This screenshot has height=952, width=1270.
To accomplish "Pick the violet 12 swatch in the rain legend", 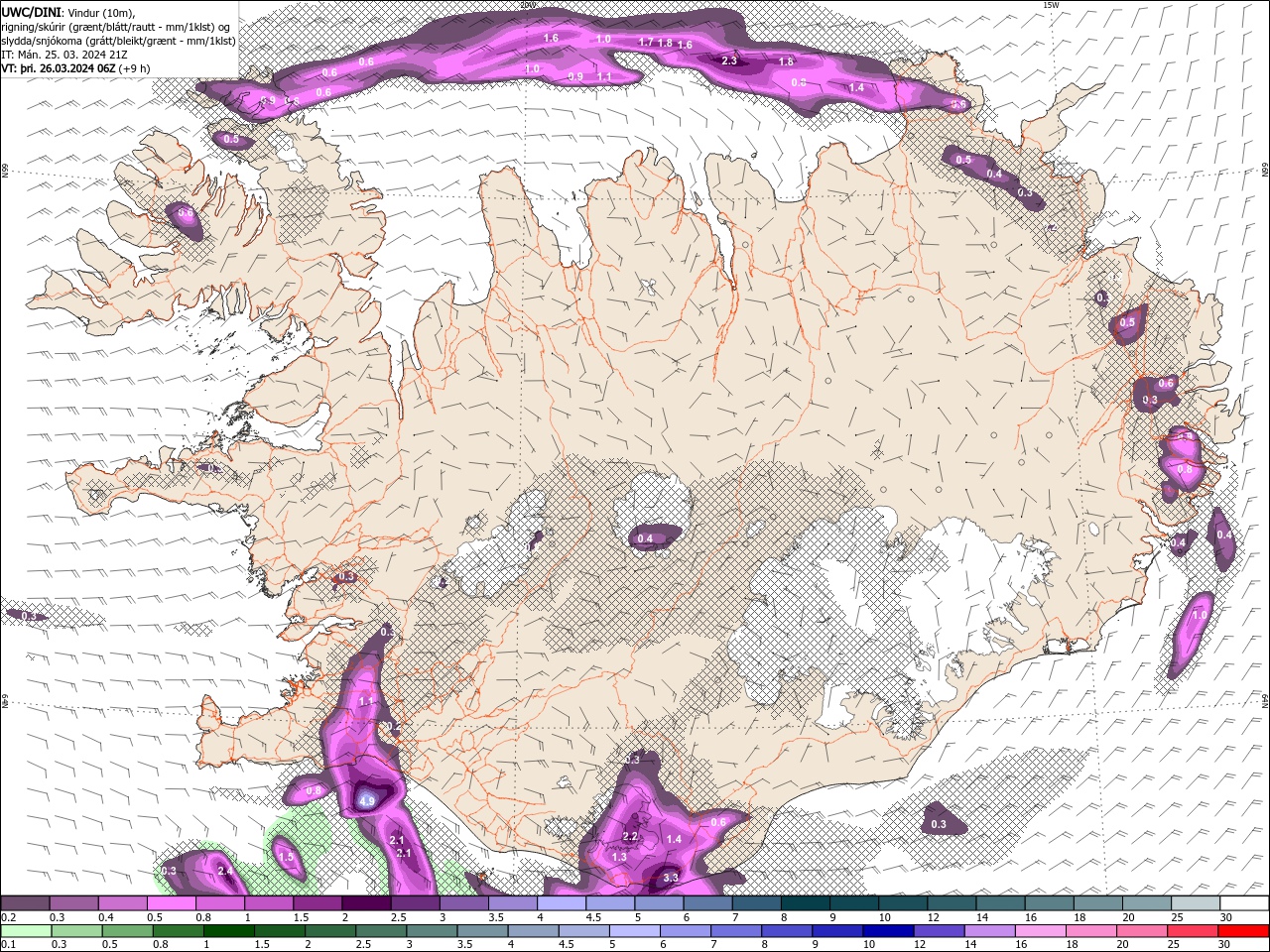I will (940, 930).
